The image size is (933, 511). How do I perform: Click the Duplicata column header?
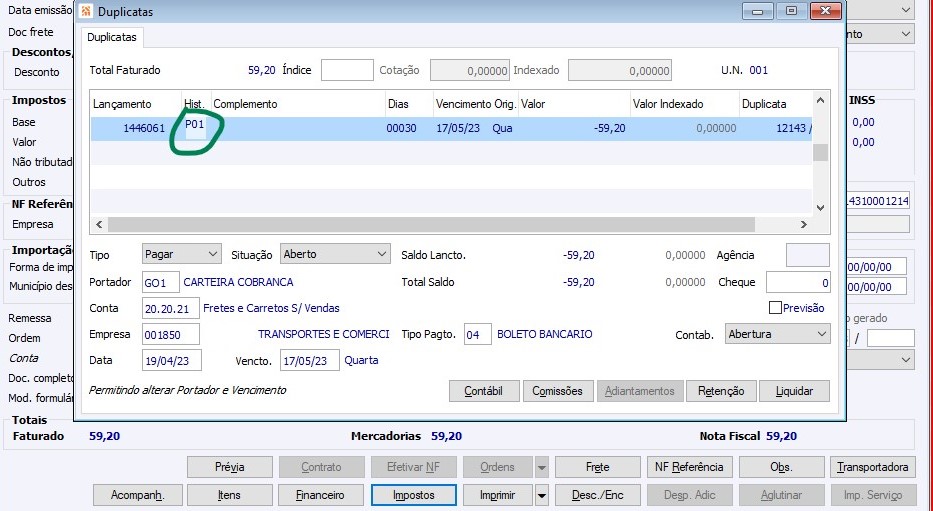(776, 104)
